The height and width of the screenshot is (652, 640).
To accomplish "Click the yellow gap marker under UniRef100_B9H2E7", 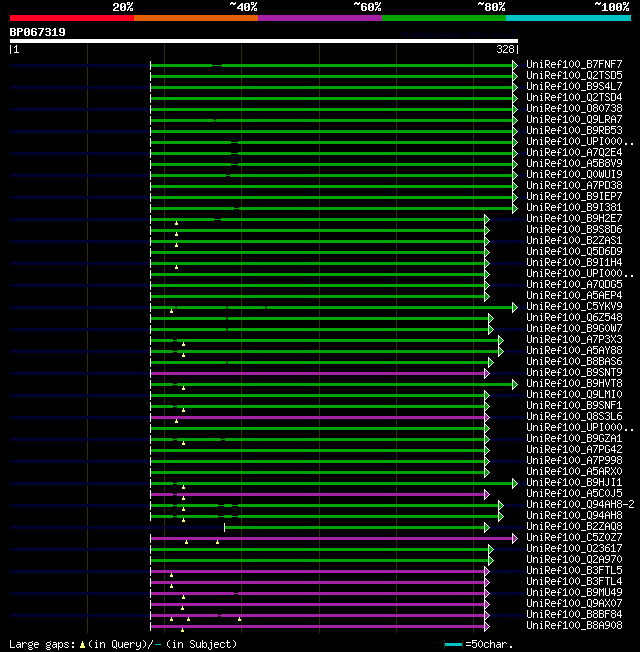I will coord(176,223).
